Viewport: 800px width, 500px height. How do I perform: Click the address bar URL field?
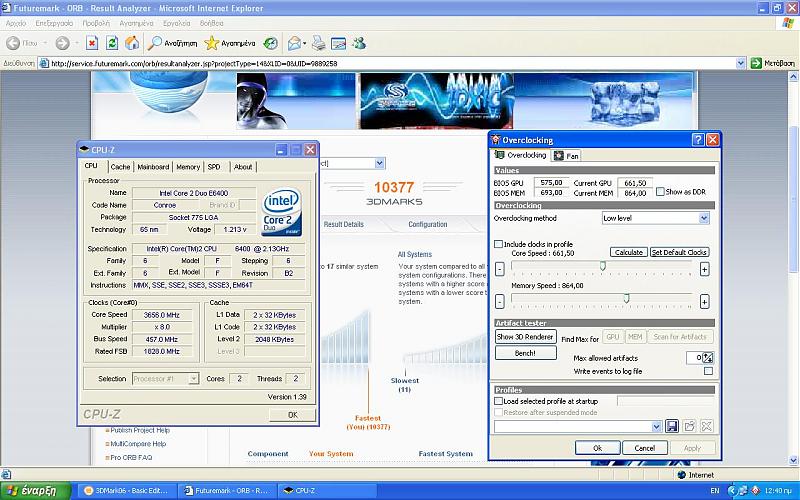(x=392, y=63)
